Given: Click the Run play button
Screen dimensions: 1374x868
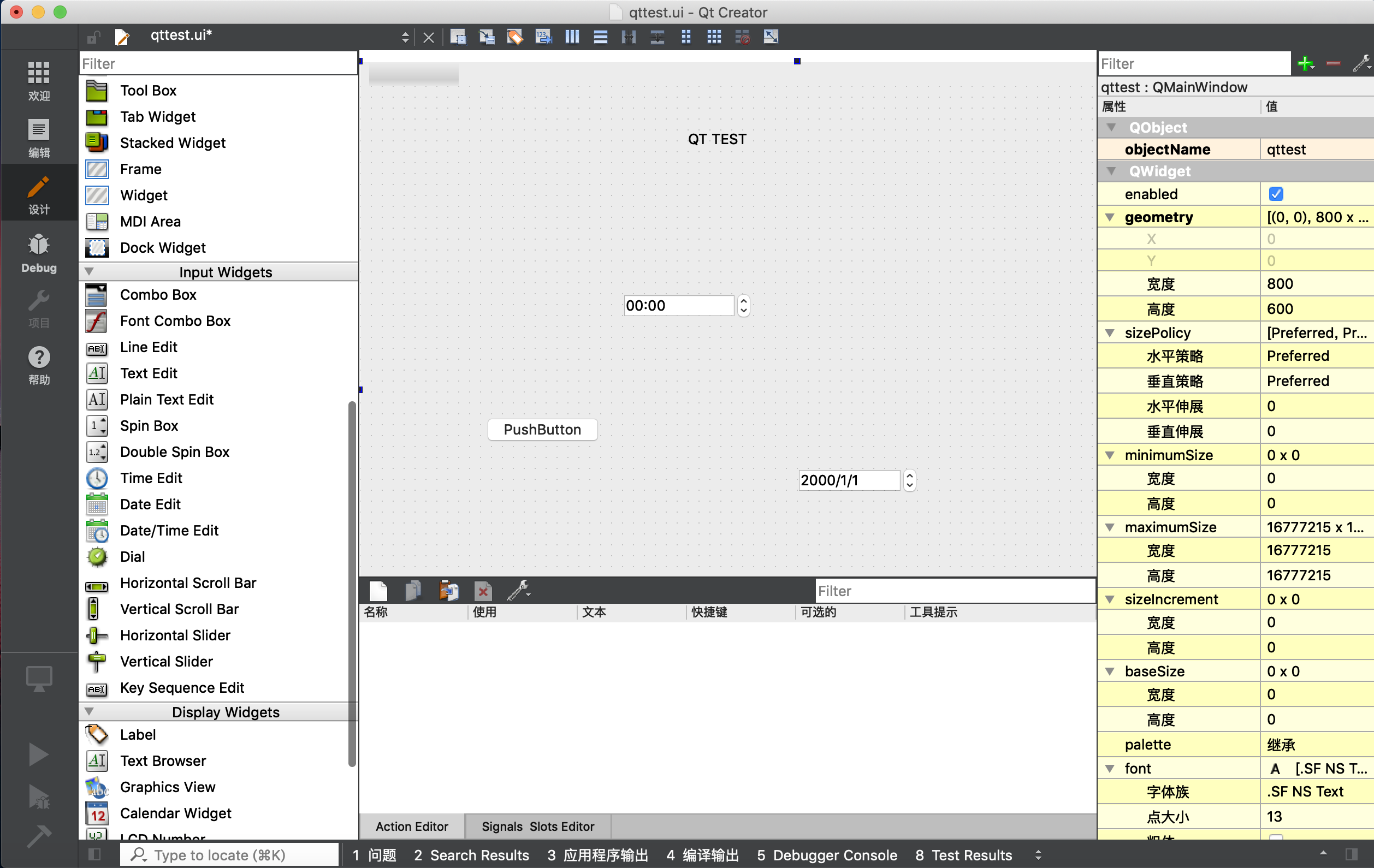Looking at the screenshot, I should pos(38,754).
